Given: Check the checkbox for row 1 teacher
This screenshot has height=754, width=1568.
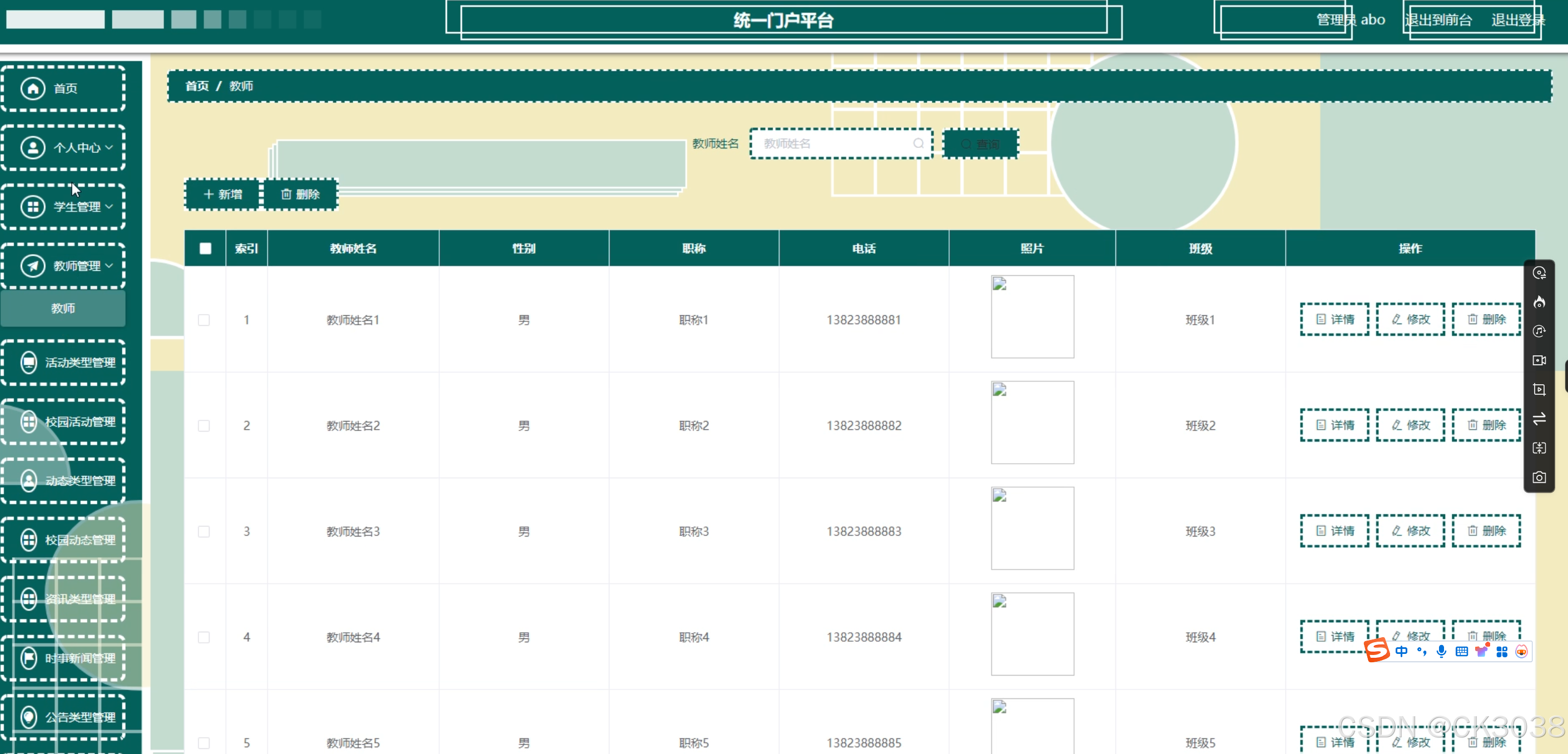Looking at the screenshot, I should tap(204, 320).
